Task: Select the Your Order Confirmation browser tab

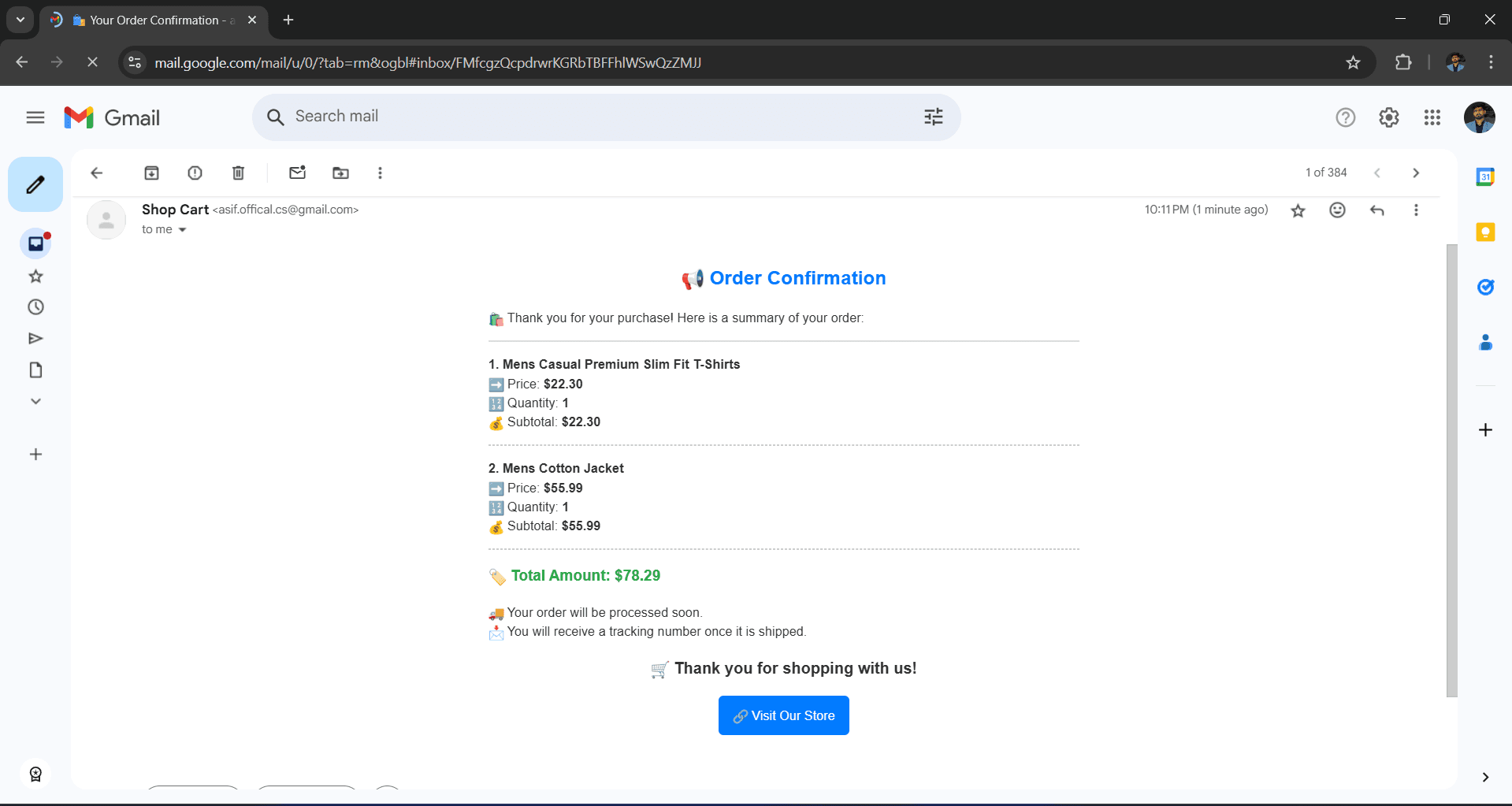Action: pyautogui.click(x=154, y=20)
